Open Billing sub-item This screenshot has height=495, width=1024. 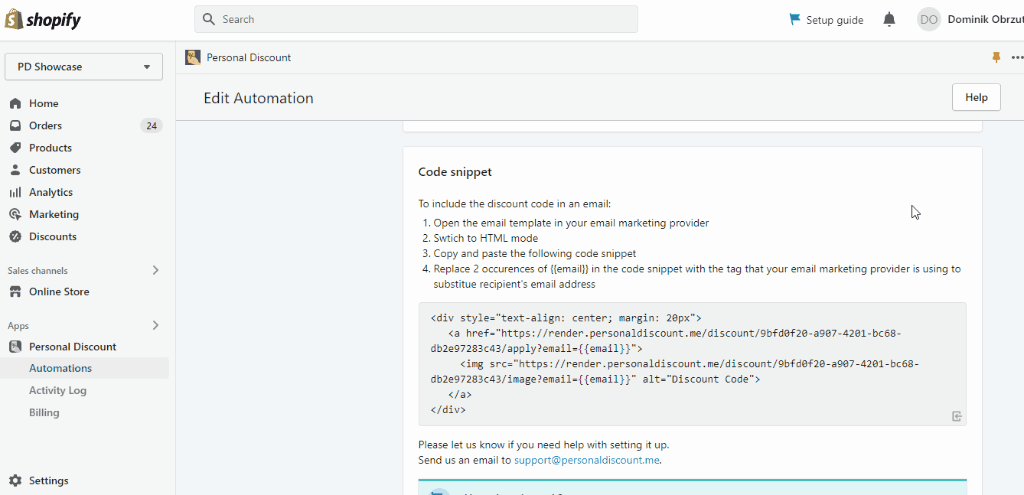(44, 413)
